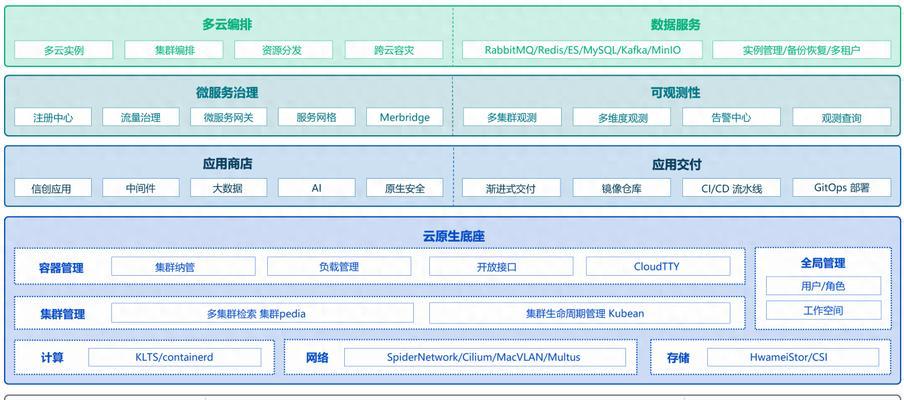
Task: Select the 微服务网关 box
Action: coord(229,118)
